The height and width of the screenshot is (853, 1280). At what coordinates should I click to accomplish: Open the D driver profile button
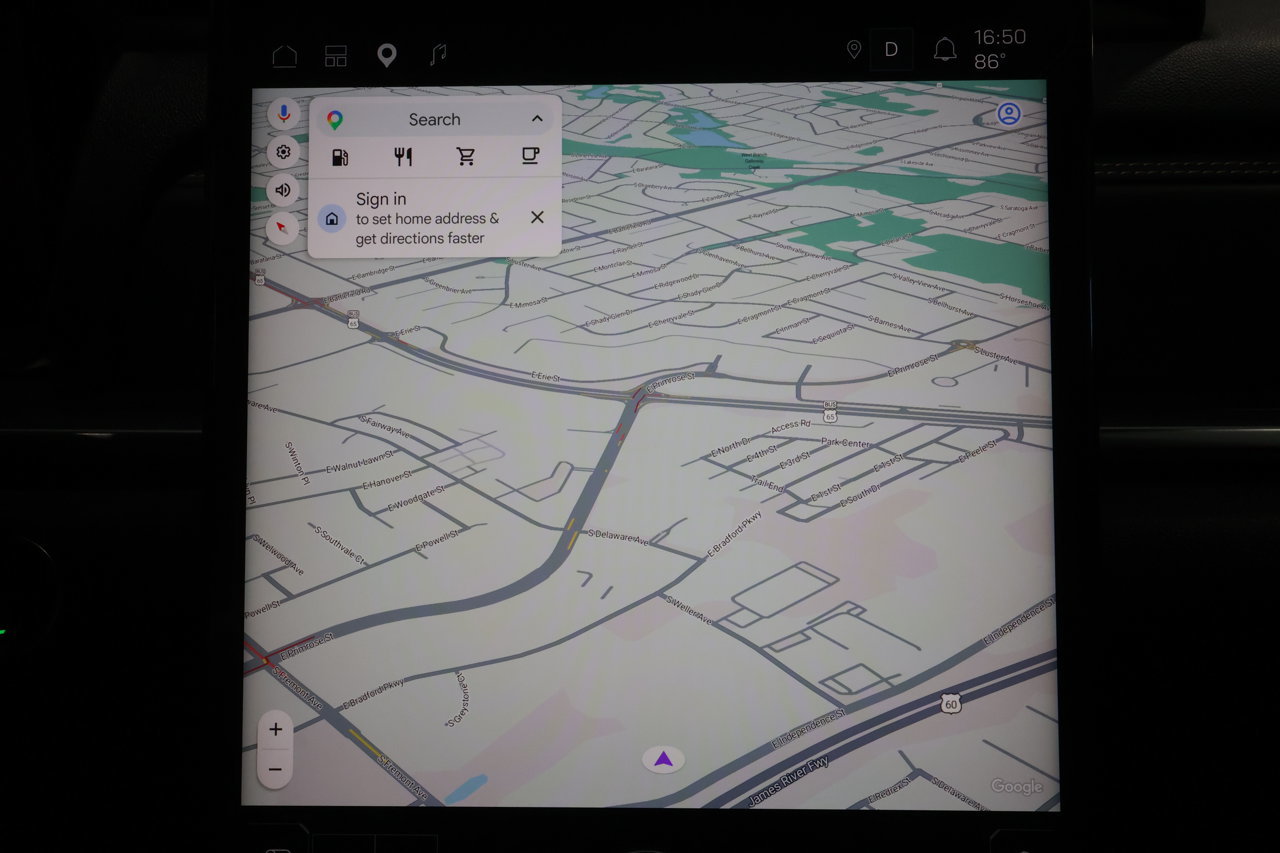[x=891, y=50]
